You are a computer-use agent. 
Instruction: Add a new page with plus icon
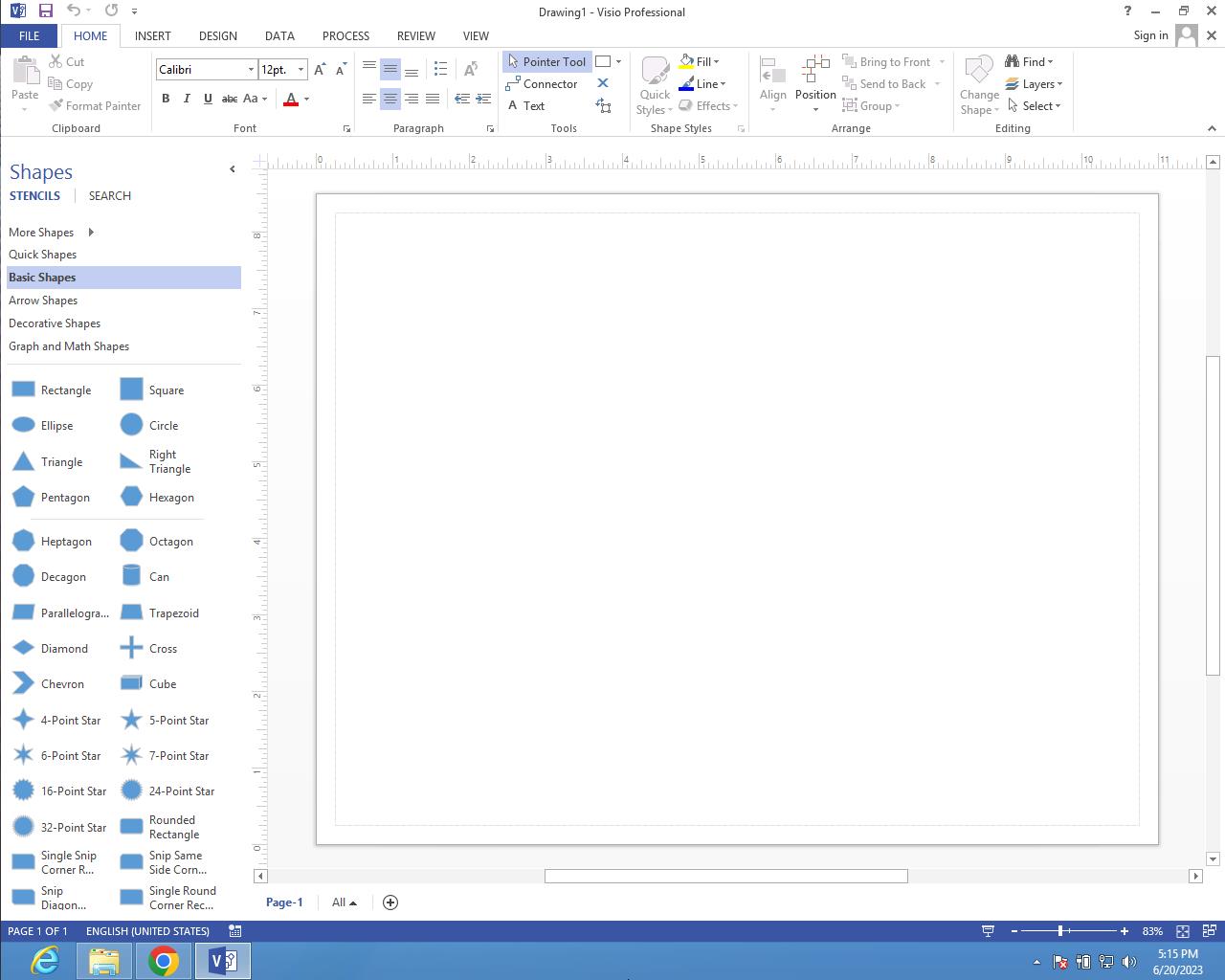click(x=390, y=902)
